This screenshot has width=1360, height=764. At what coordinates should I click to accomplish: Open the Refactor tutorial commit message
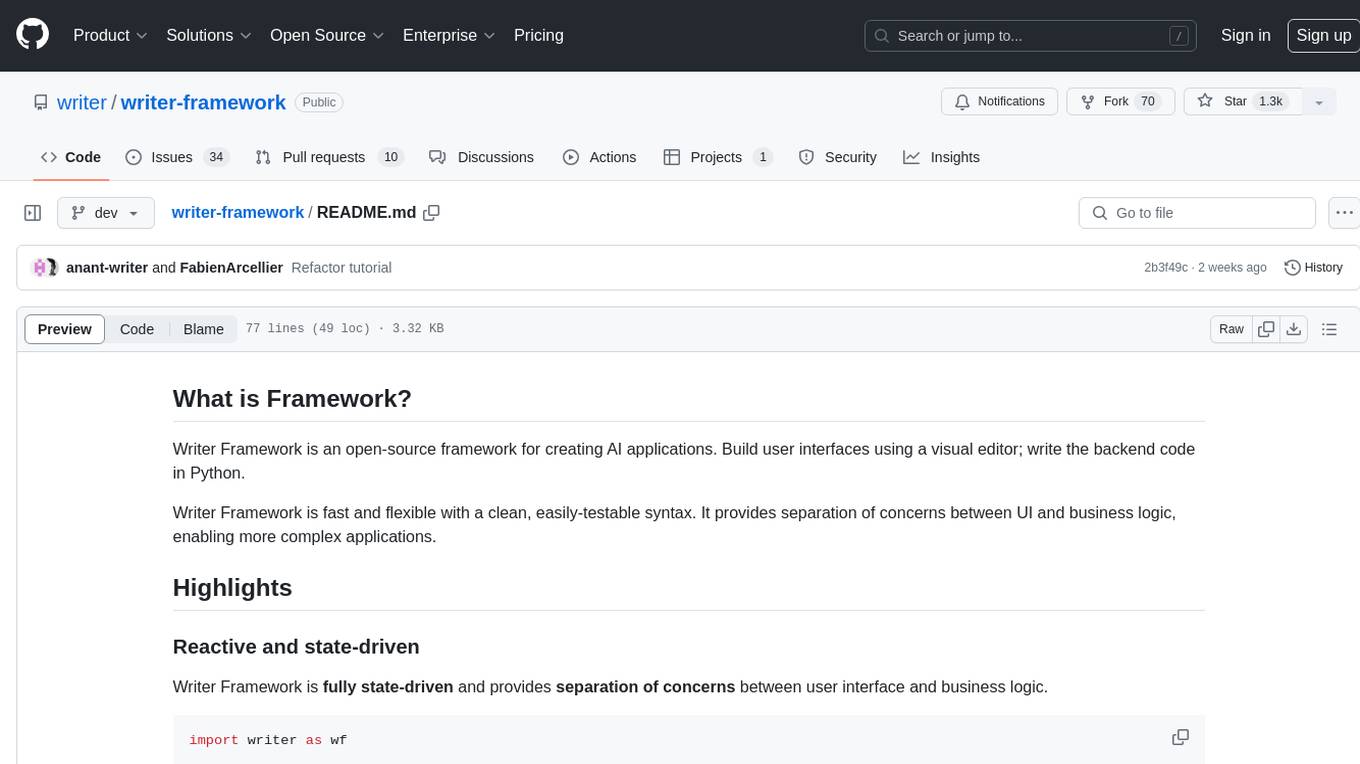point(341,268)
